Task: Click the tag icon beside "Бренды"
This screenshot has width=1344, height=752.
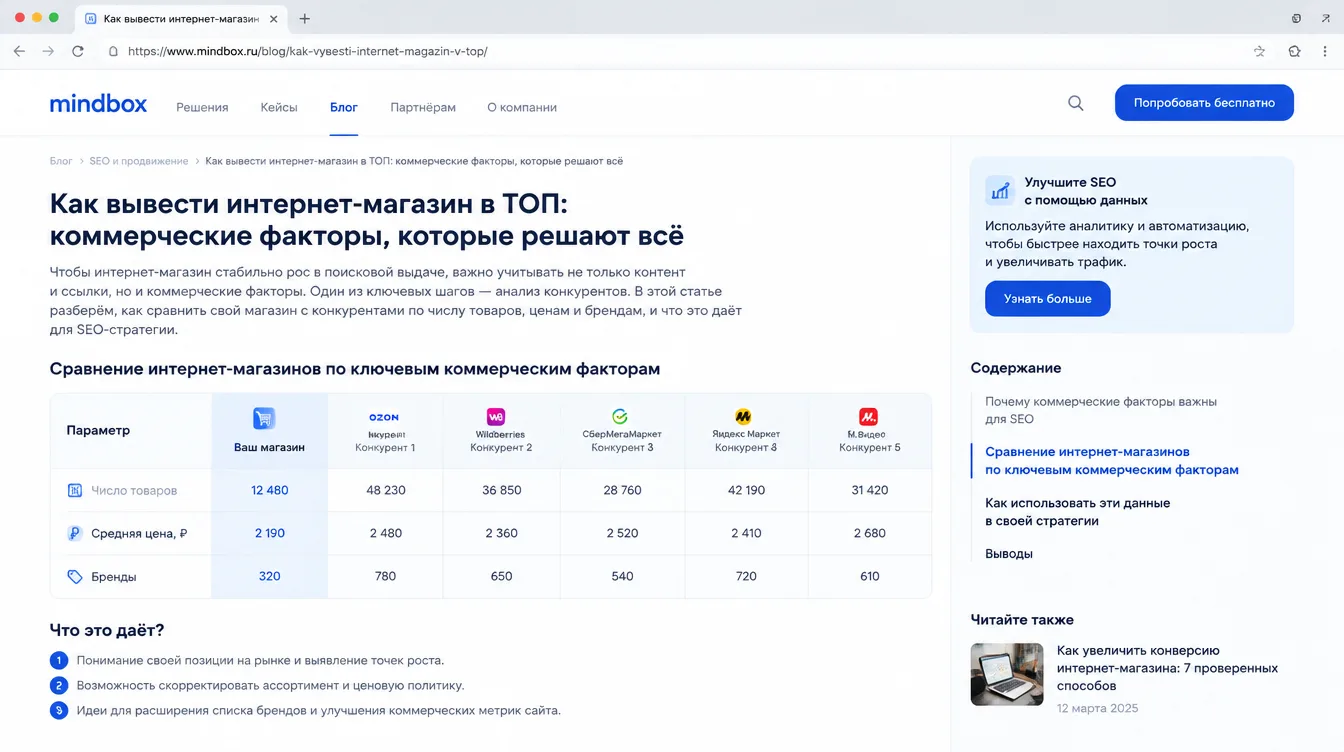Action: (x=74, y=577)
